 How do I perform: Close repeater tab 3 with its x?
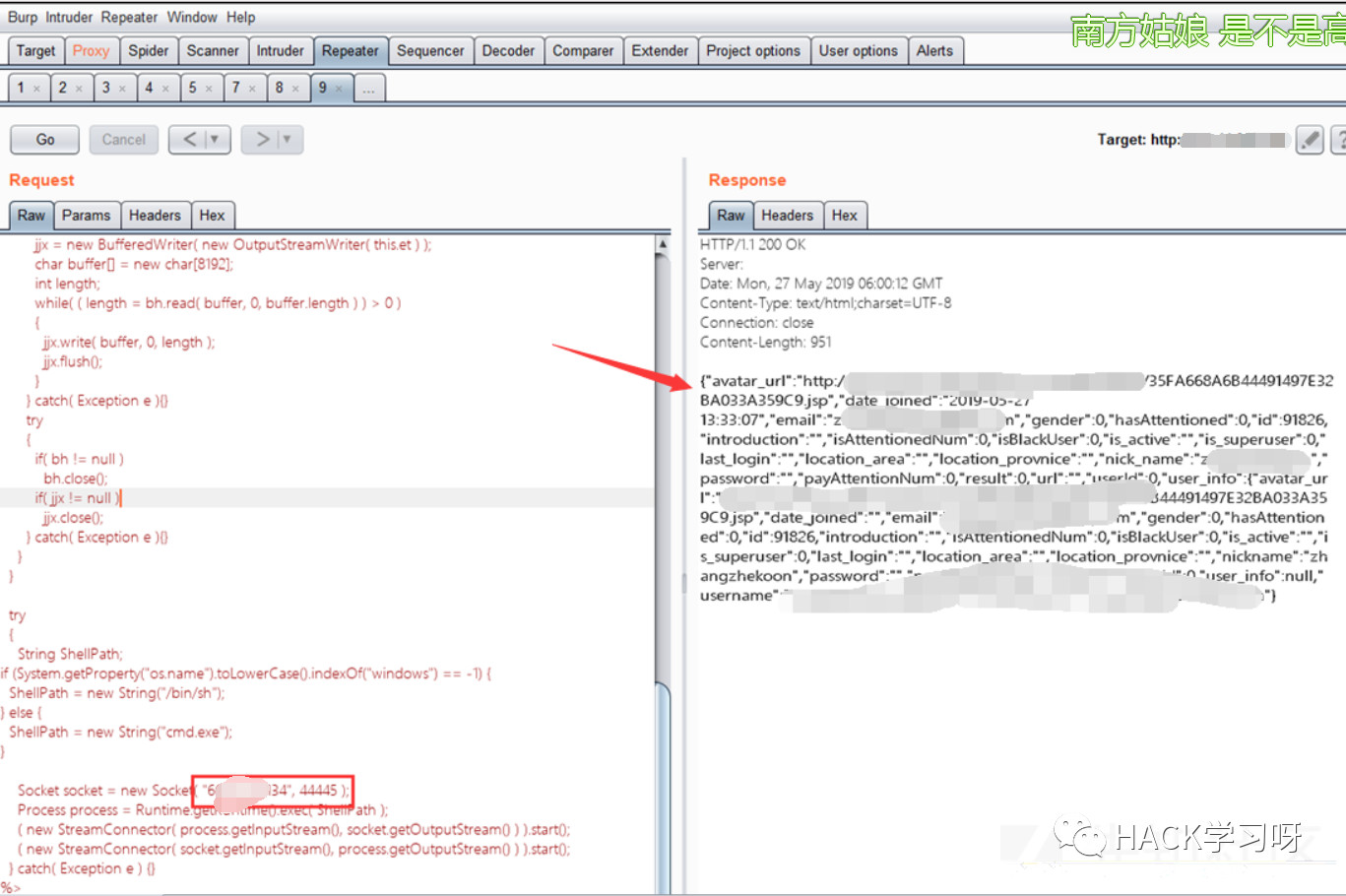[122, 89]
